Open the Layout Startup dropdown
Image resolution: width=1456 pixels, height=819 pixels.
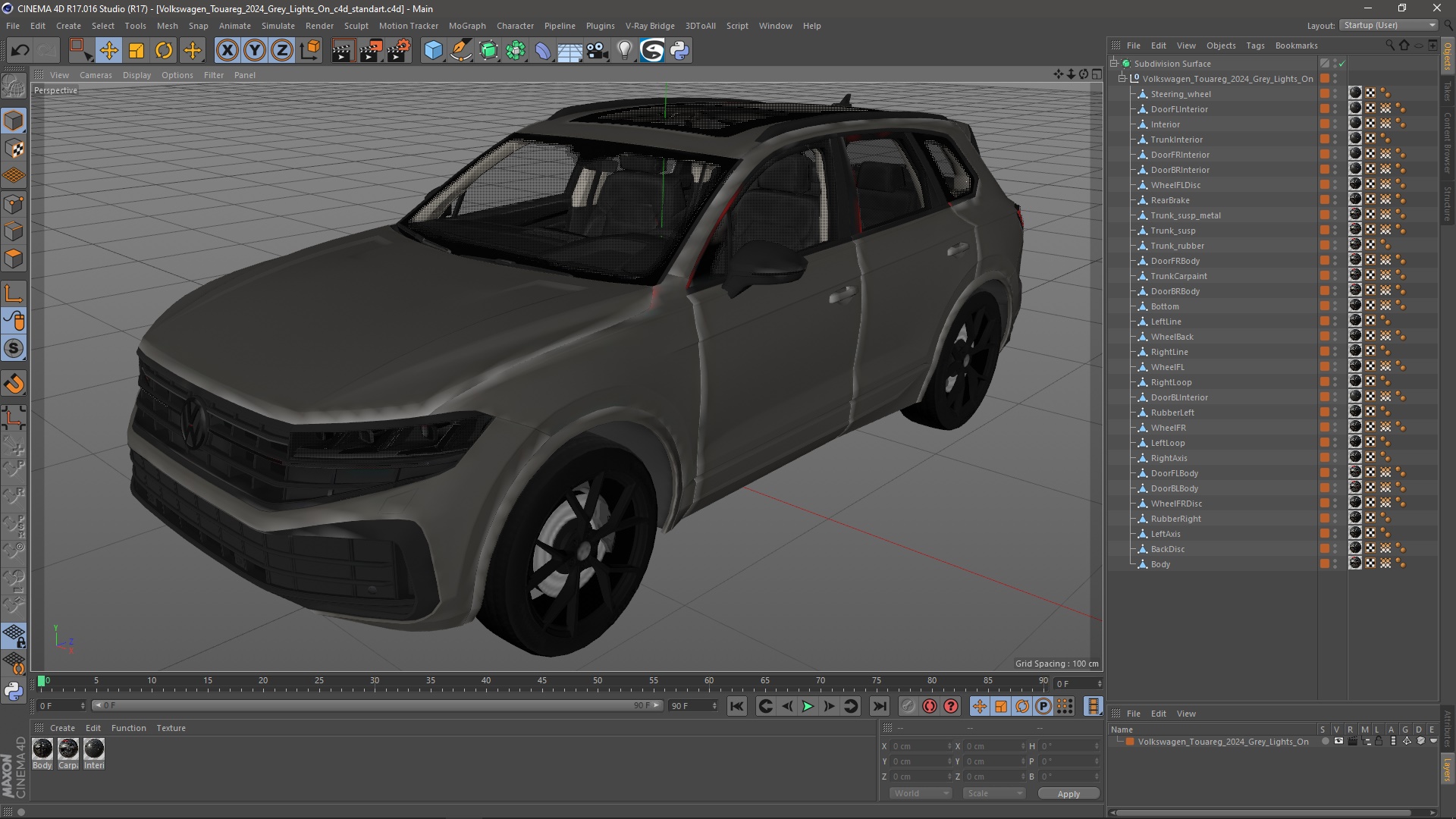click(x=1389, y=25)
